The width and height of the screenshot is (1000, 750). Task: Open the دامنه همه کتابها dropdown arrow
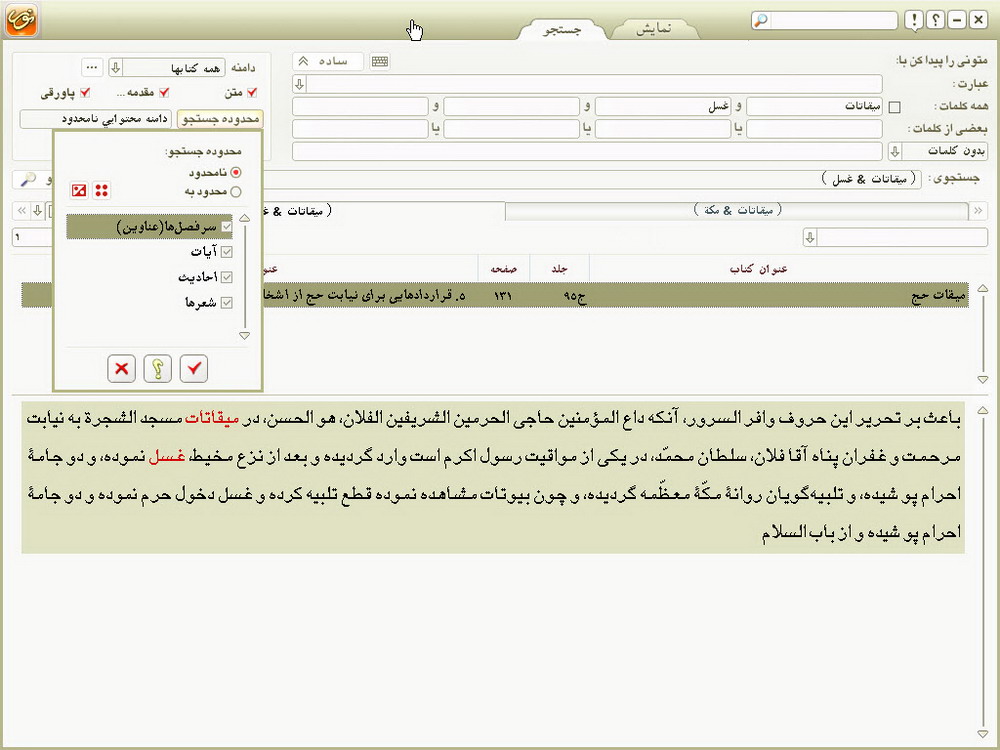click(115, 68)
